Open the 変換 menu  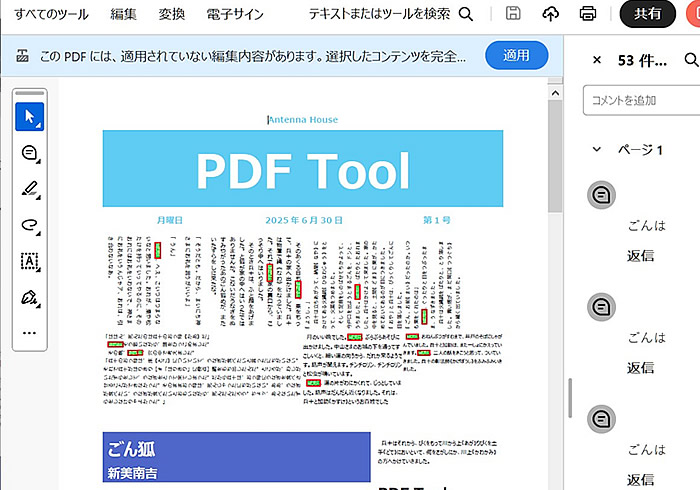pyautogui.click(x=171, y=14)
